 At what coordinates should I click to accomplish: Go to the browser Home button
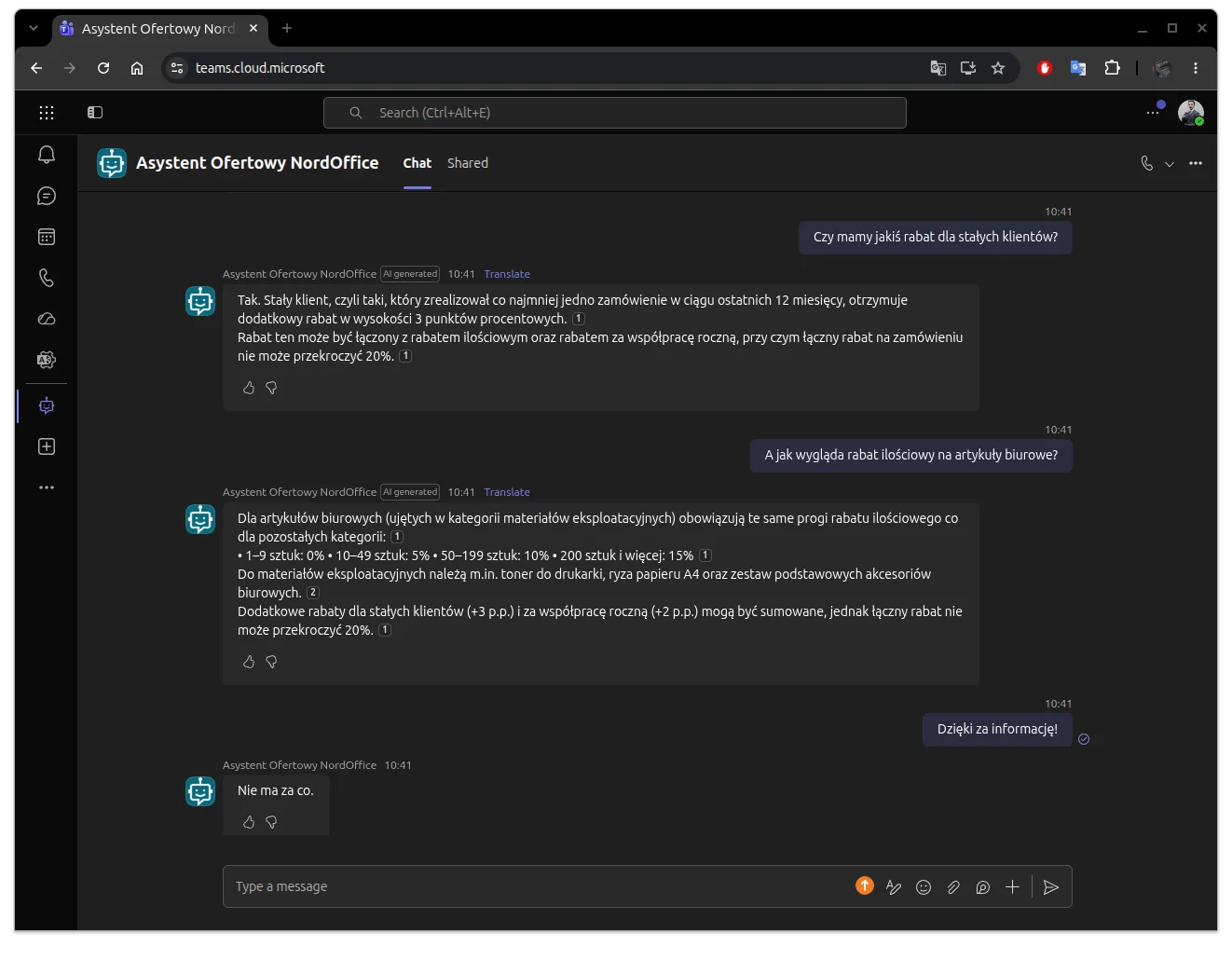137,68
